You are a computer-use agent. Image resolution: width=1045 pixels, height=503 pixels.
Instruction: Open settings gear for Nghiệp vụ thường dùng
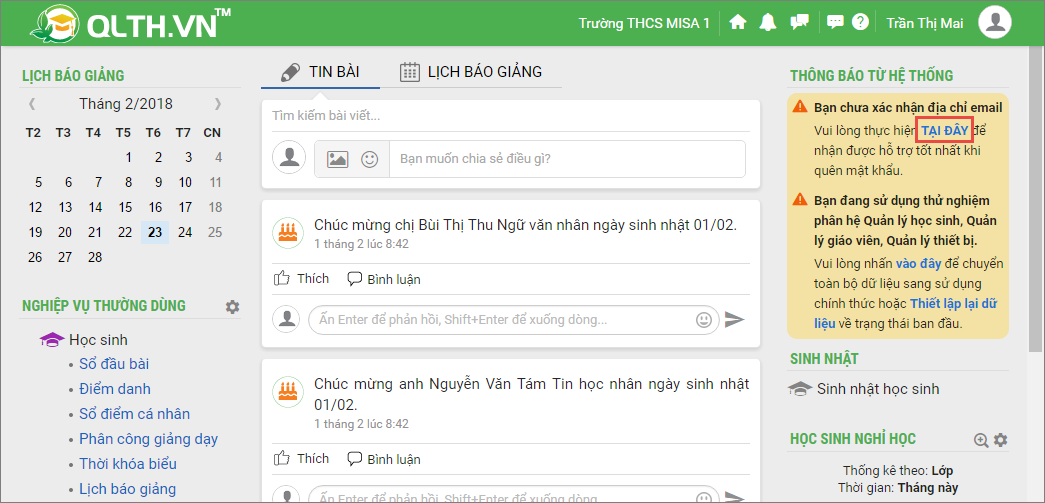(x=233, y=306)
